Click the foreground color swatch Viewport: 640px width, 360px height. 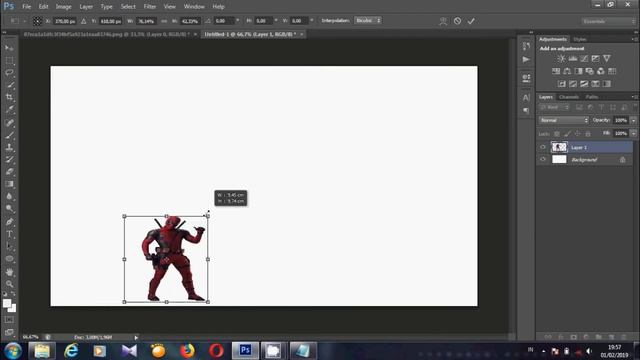point(7,303)
